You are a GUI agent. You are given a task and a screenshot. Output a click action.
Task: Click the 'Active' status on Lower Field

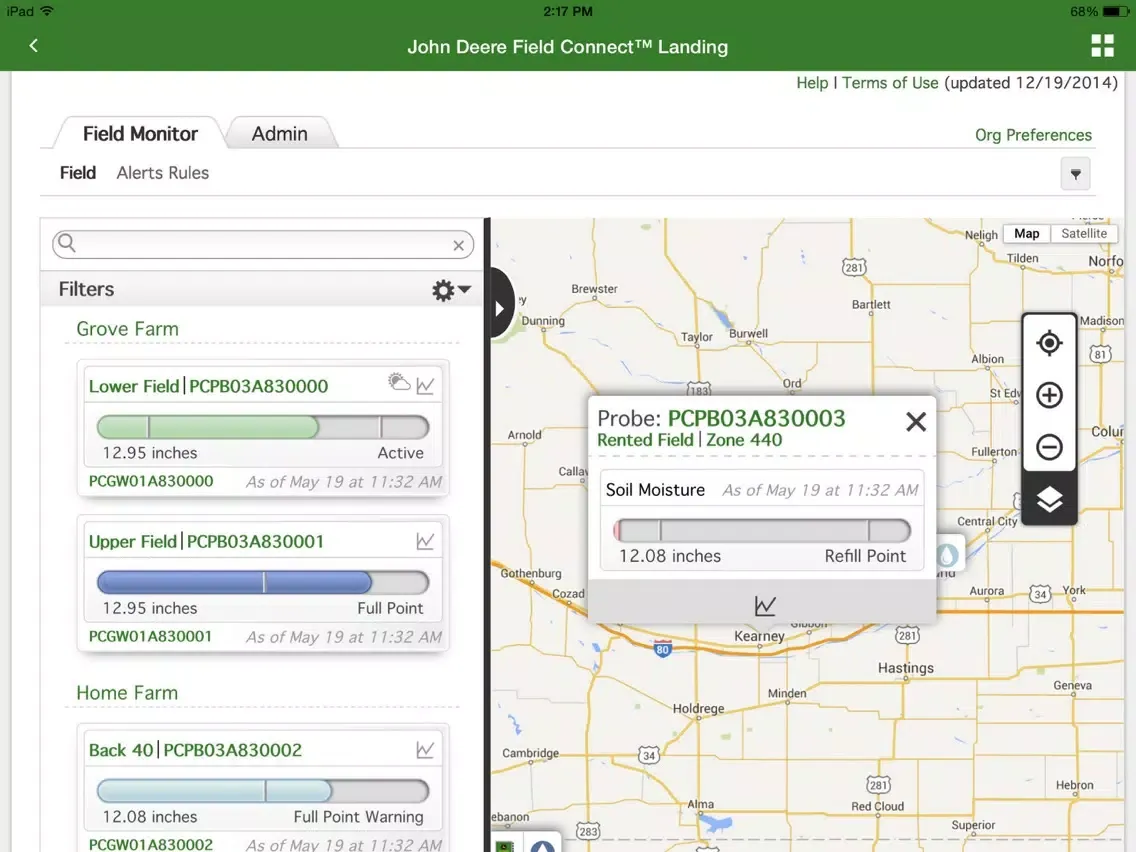[400, 453]
